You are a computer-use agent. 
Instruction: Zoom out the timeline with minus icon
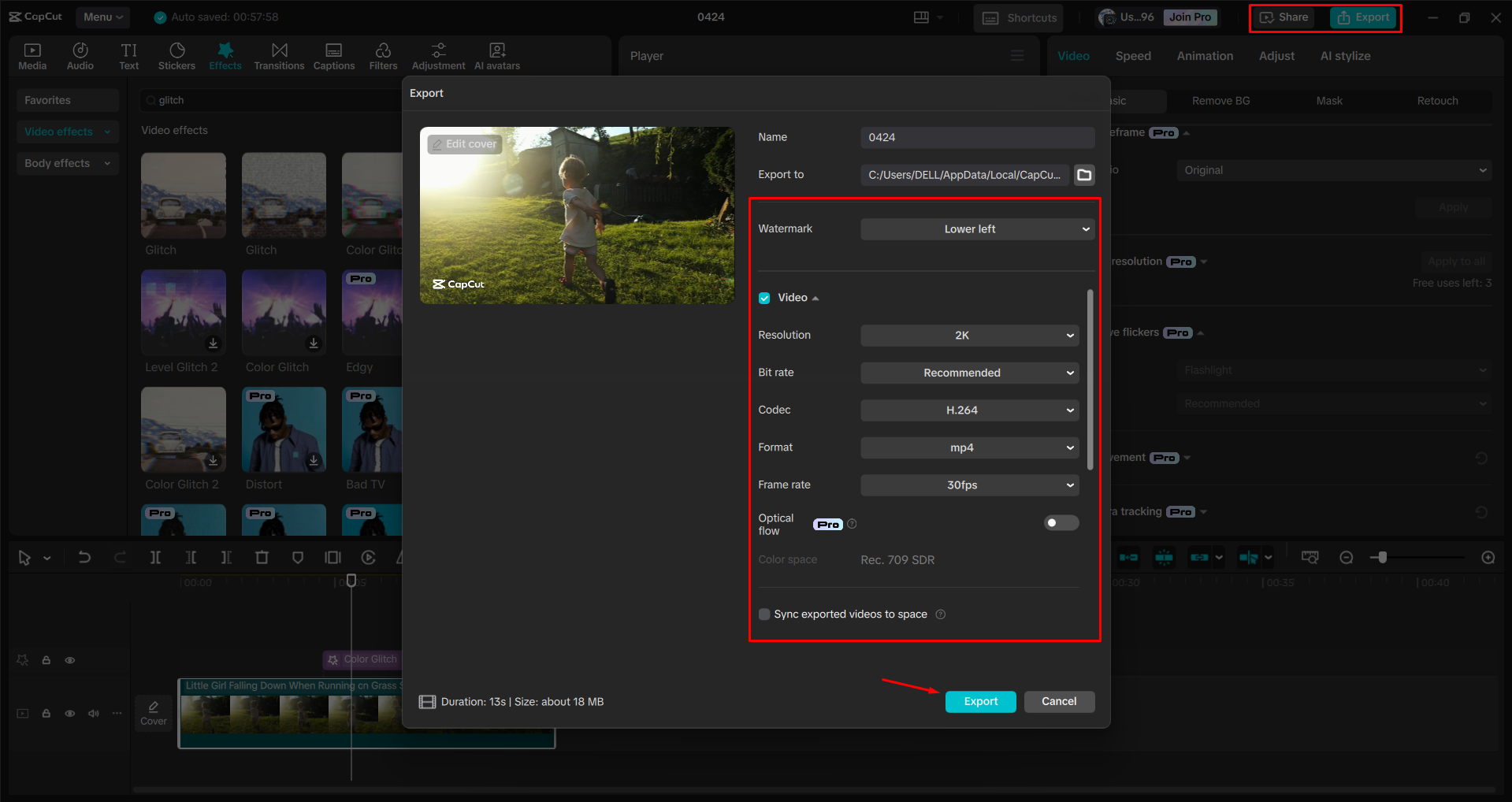click(1347, 558)
